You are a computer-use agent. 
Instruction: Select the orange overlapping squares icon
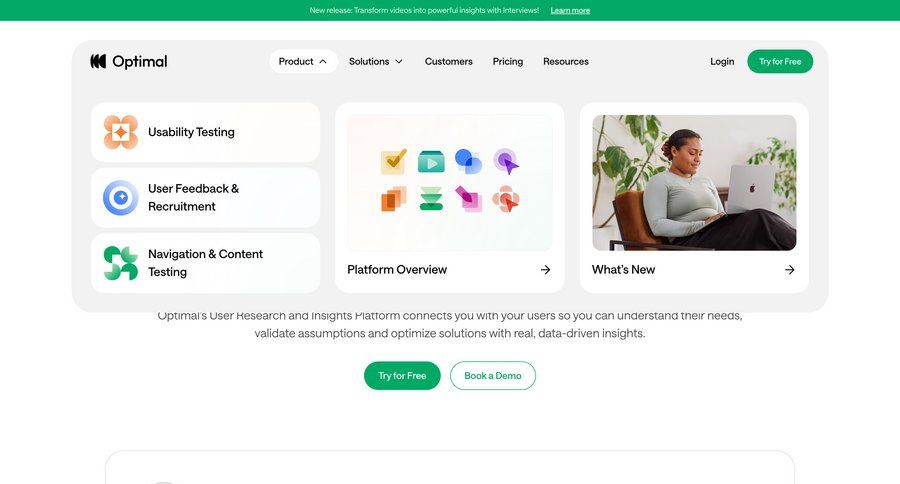[394, 199]
